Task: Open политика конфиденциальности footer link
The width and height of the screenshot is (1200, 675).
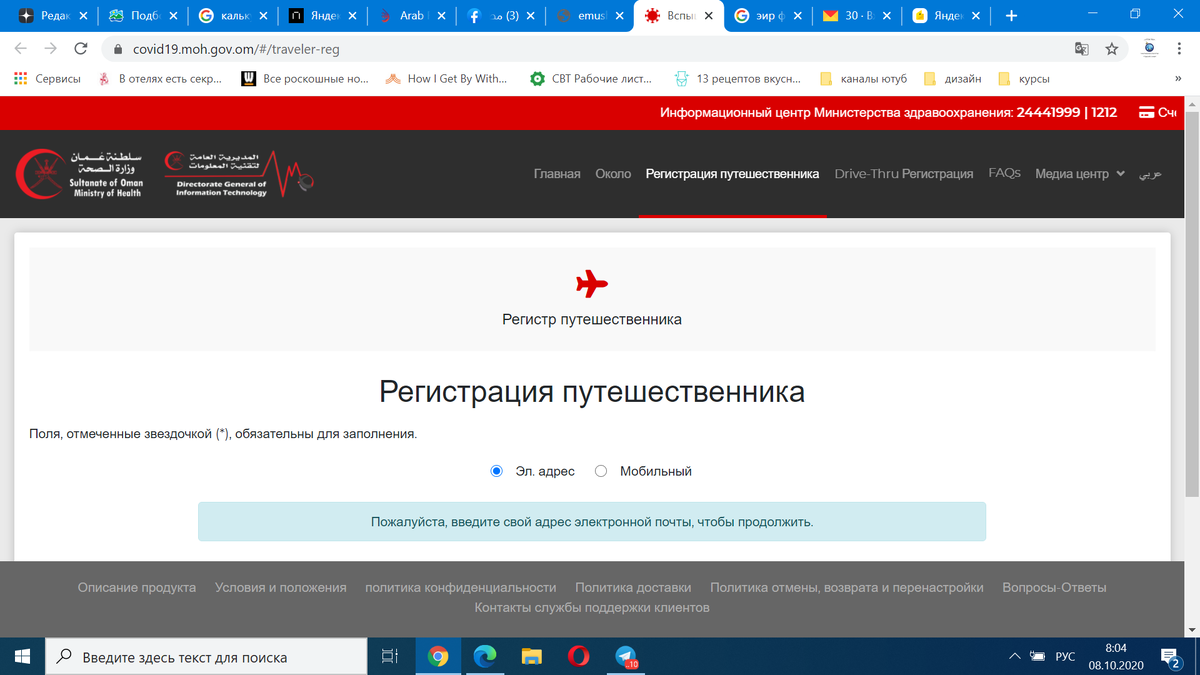Action: click(461, 588)
